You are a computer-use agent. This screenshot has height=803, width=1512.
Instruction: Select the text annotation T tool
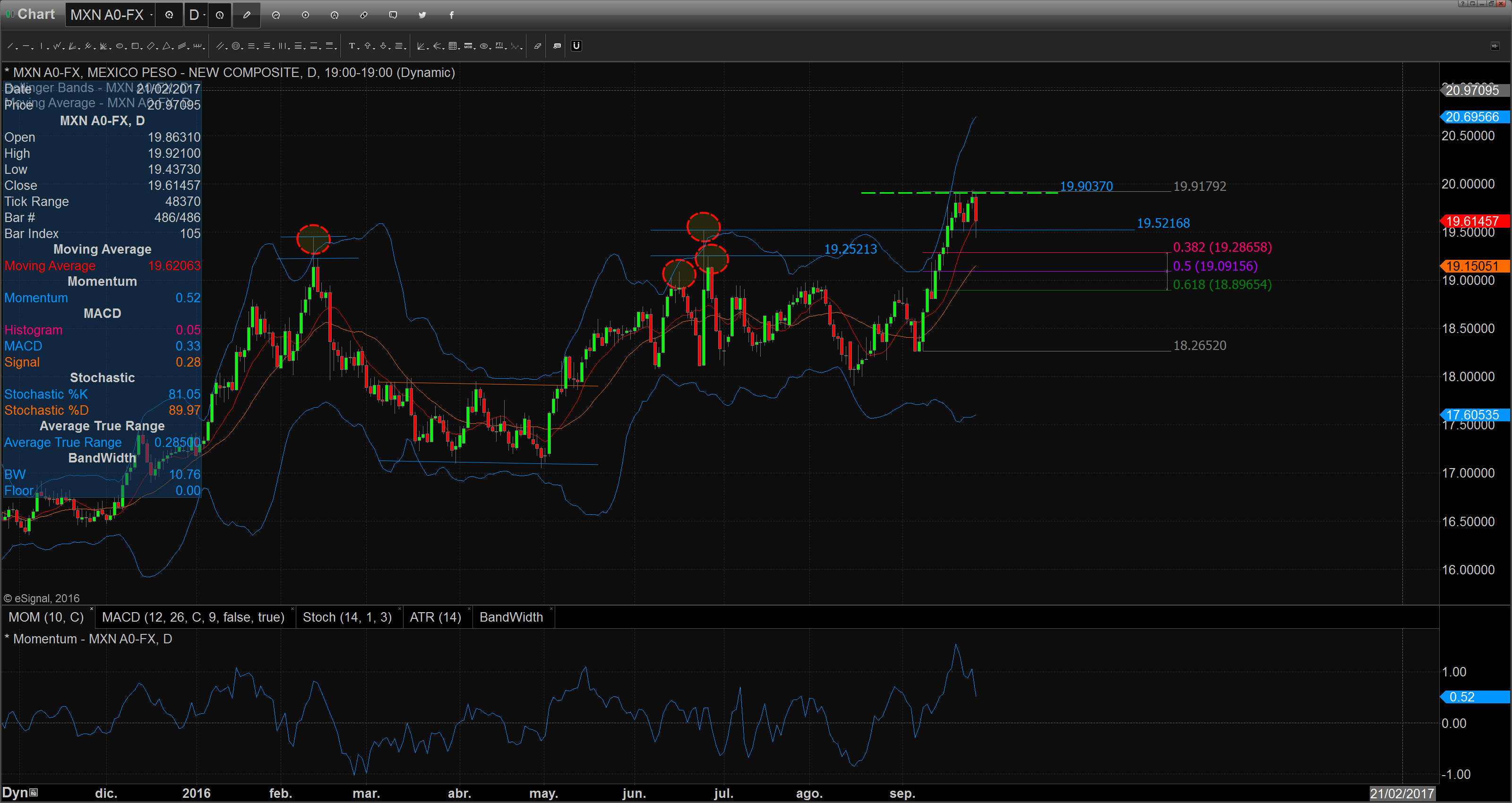tap(352, 46)
